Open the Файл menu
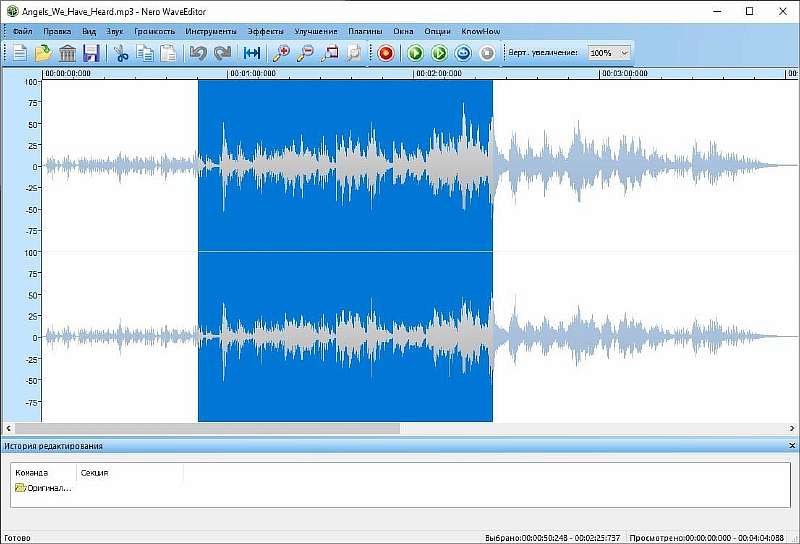 point(23,31)
